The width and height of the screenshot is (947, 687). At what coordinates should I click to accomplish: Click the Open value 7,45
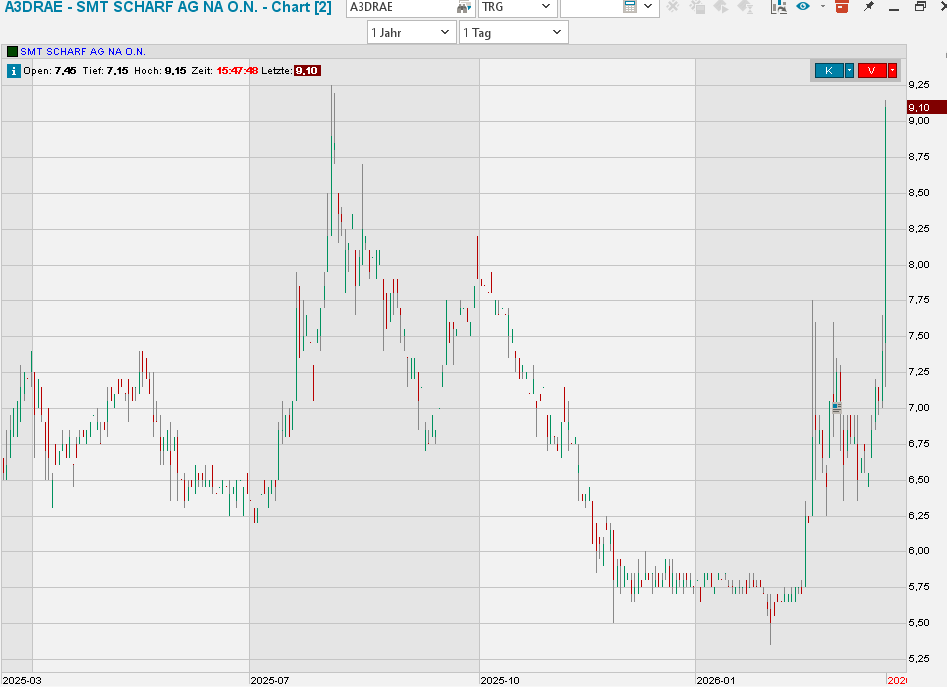click(x=65, y=71)
